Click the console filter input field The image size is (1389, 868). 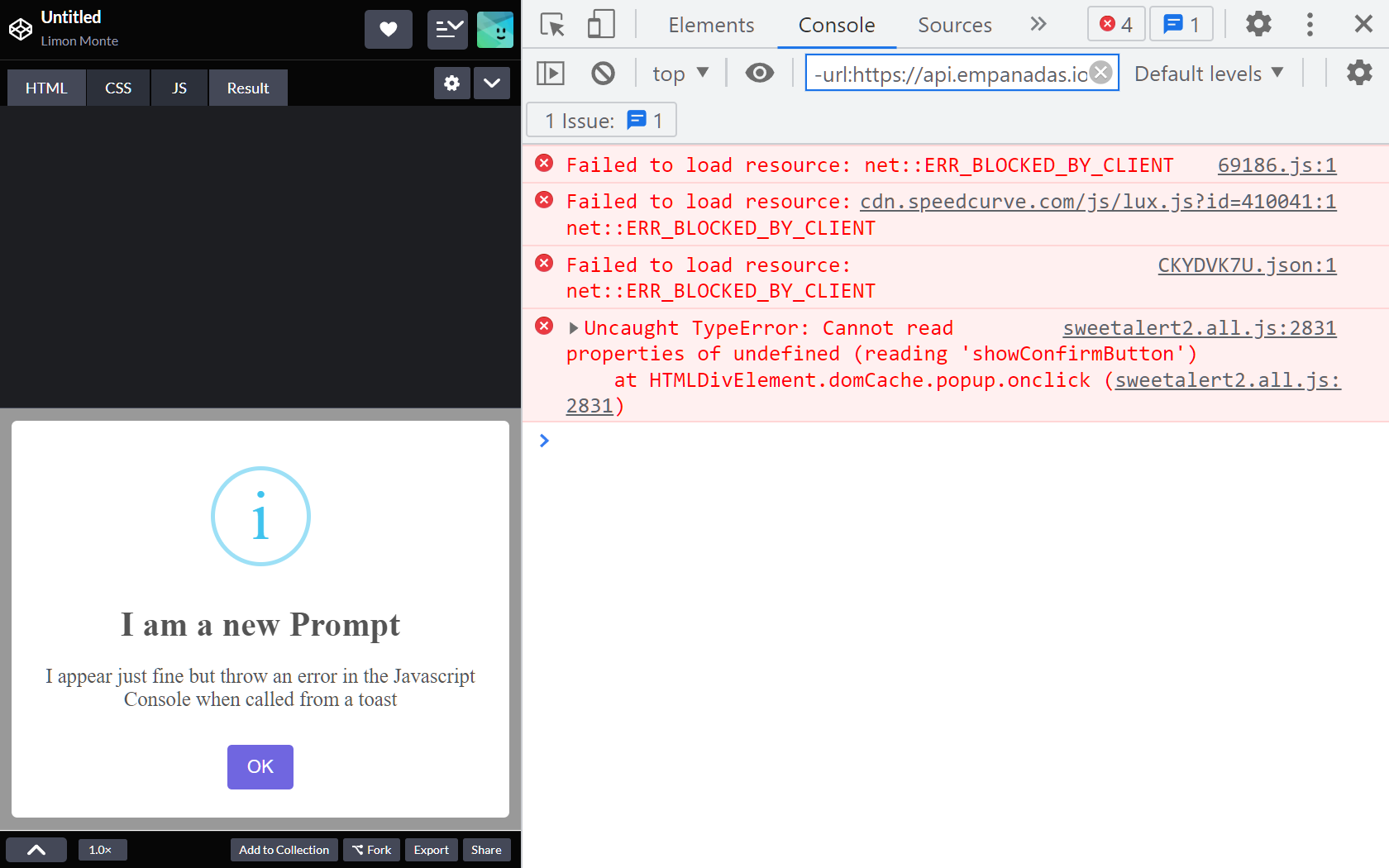(951, 73)
